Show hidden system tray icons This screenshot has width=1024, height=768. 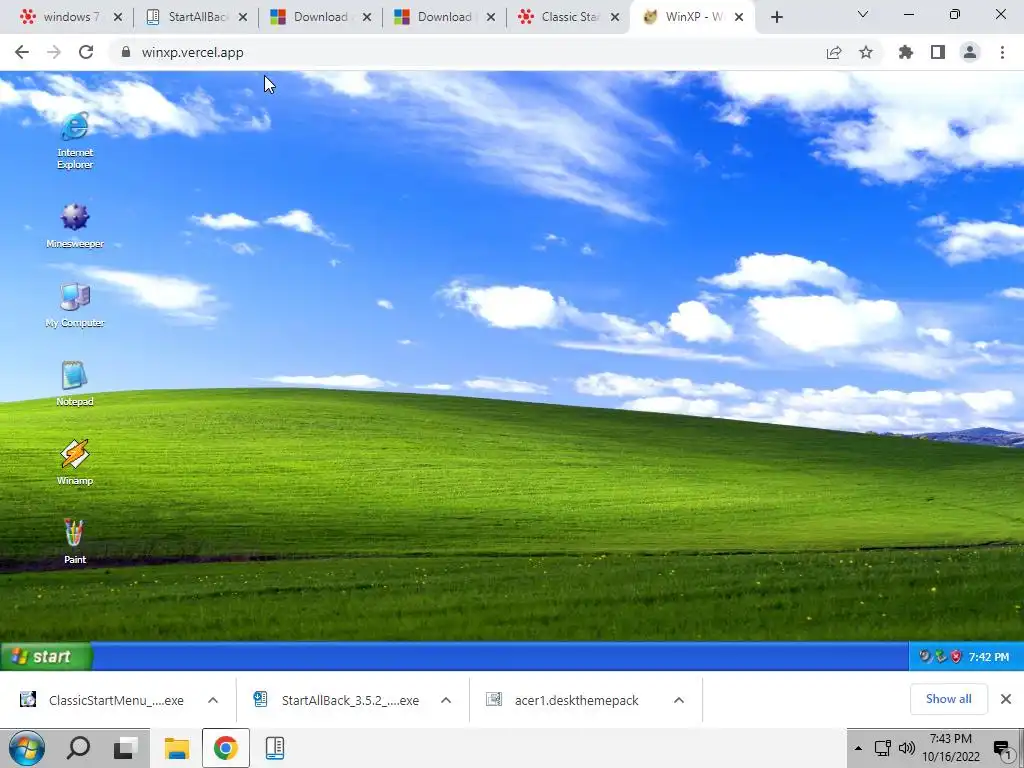click(x=858, y=748)
